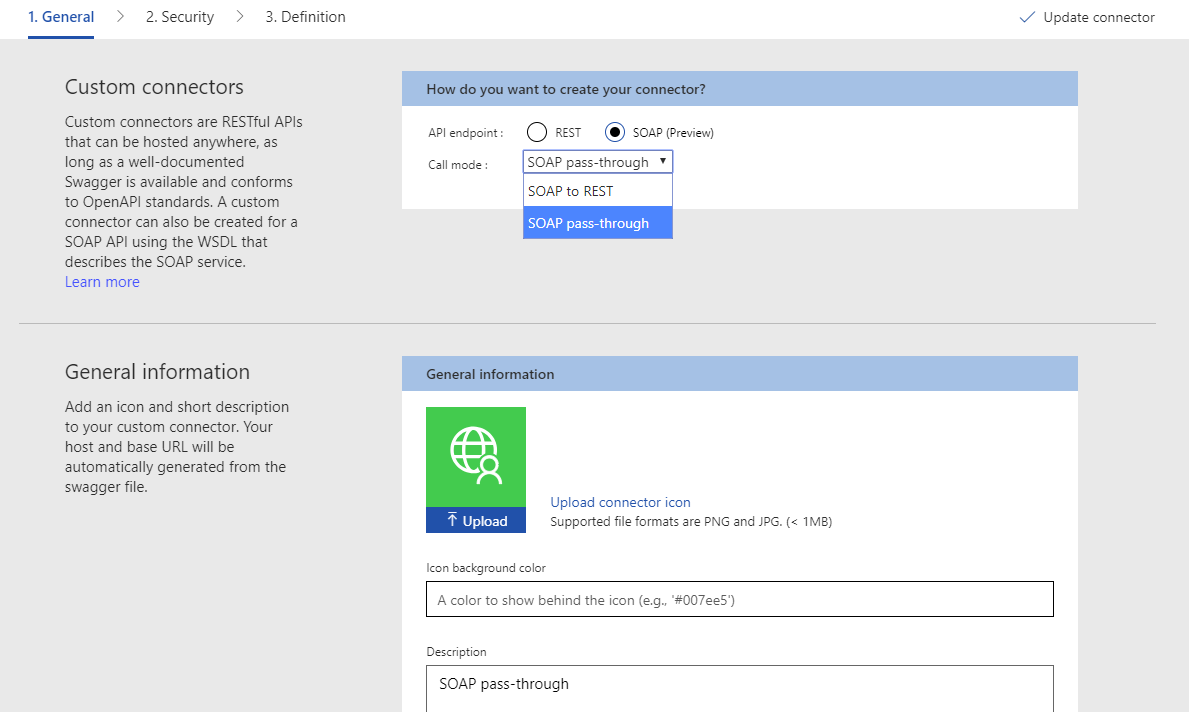Follow the Learn more link

point(102,282)
